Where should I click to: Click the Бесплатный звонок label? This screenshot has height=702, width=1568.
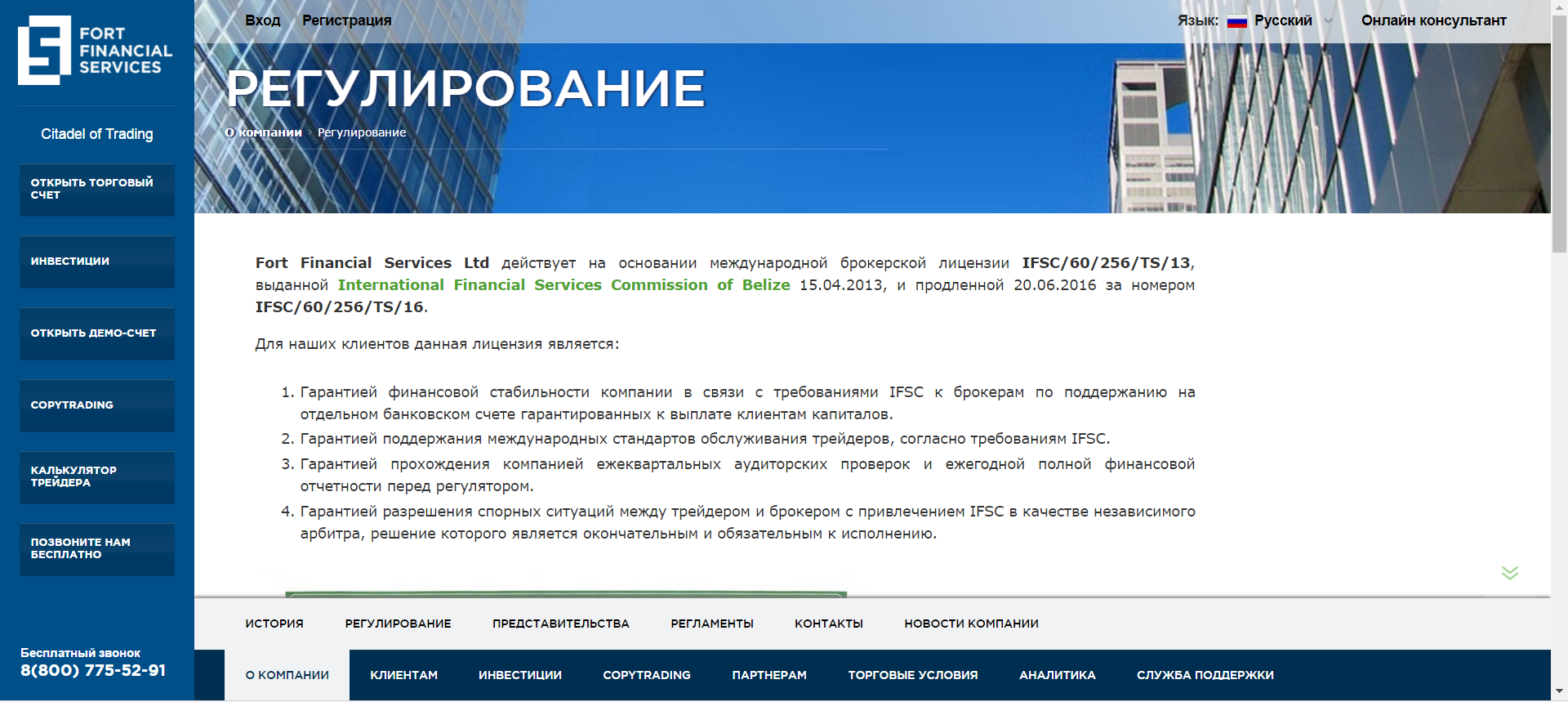[x=80, y=653]
